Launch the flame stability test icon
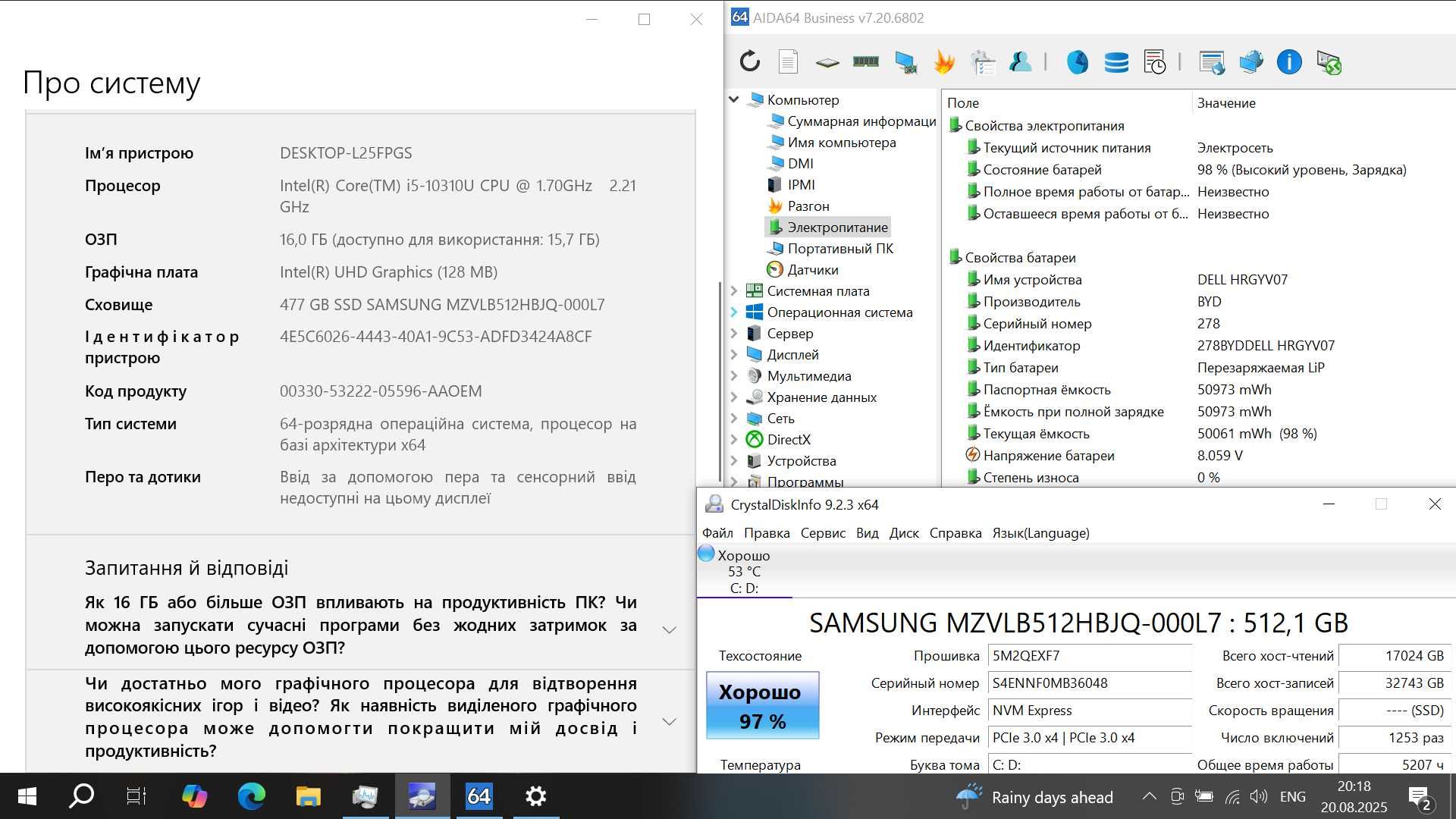1456x819 pixels. [943, 61]
